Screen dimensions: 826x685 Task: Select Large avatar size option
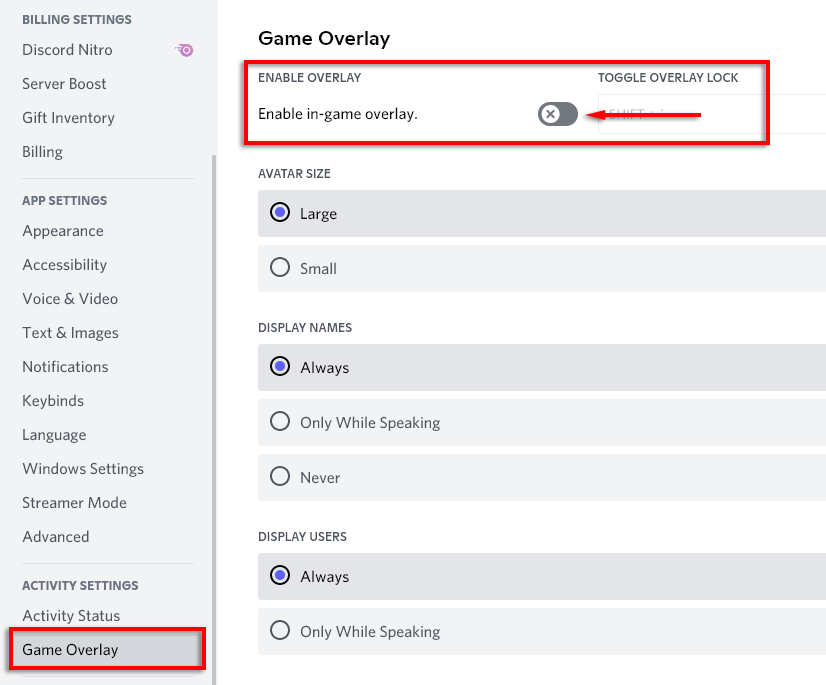(x=281, y=213)
